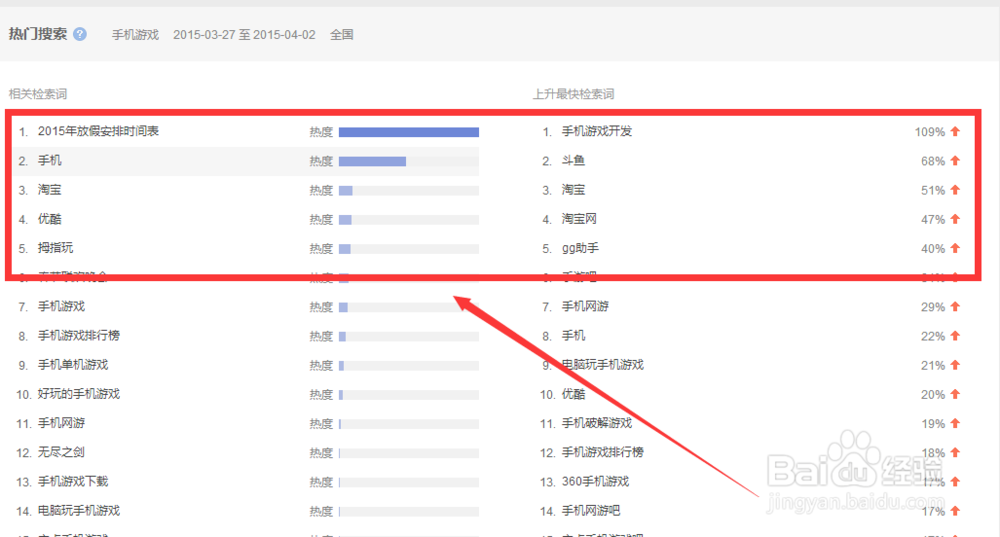Screen dimensions: 1000x537
Task: Click the 相关检索词 column heading
Action: 38,94
